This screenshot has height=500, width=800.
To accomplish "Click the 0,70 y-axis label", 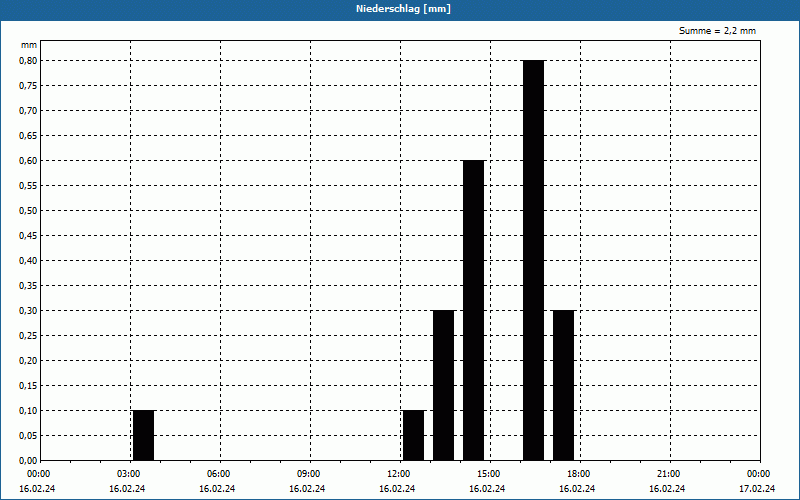I will coord(28,111).
